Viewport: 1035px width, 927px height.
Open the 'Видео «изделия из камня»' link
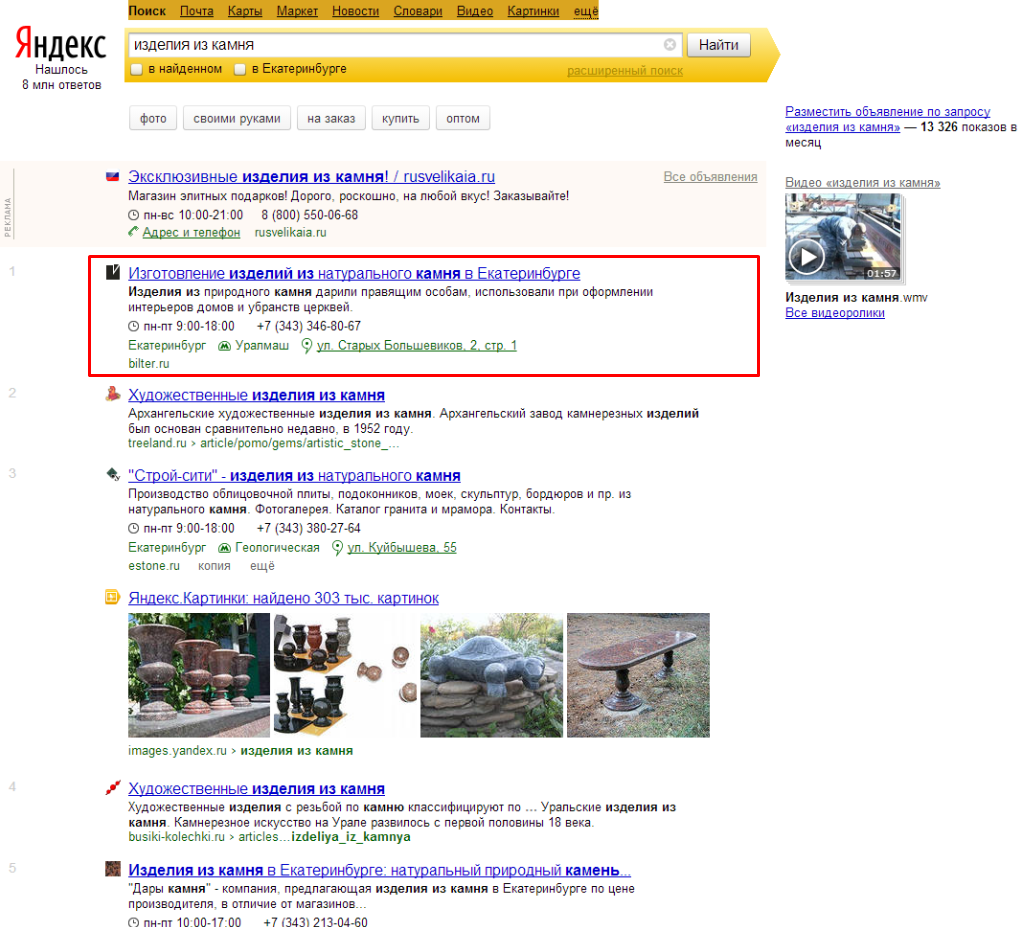coord(863,182)
